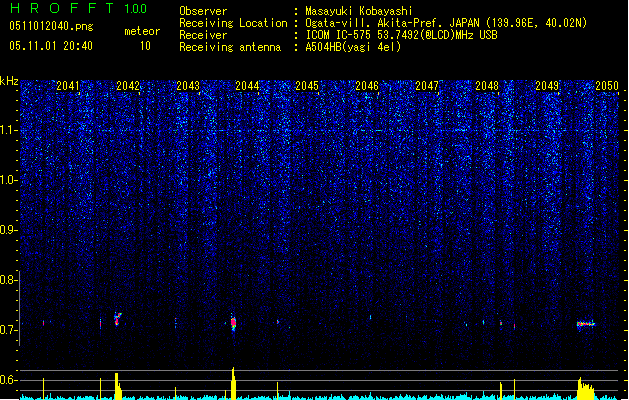Click the 0.7 frequency axis label
The image size is (629, 400).
tap(8, 330)
